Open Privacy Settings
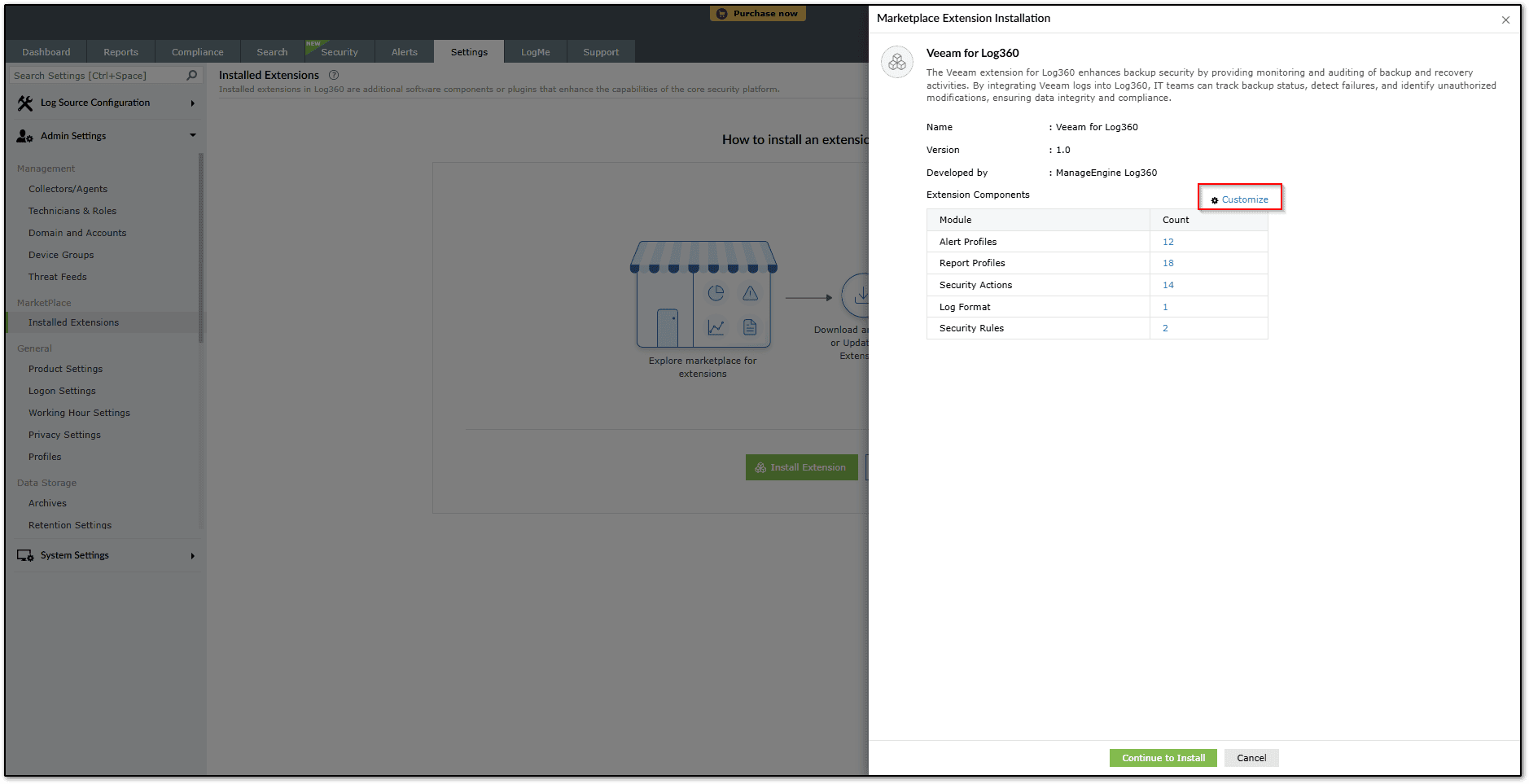 (64, 435)
